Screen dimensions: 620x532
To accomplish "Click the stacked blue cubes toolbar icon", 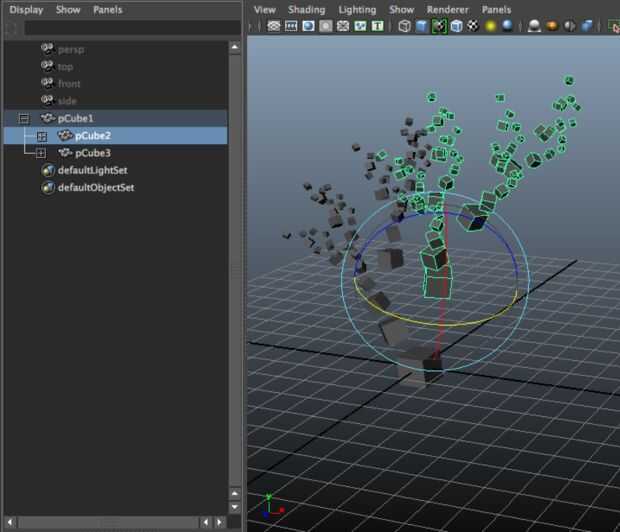I will (x=587, y=26).
